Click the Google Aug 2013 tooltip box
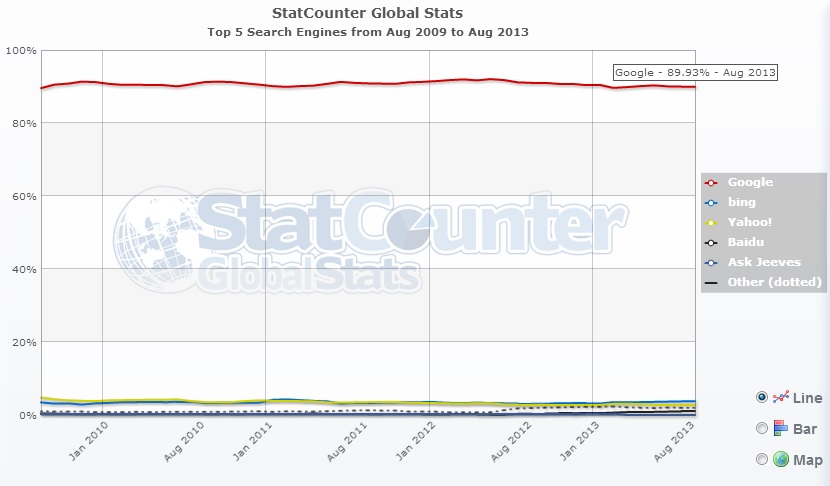The image size is (830, 486). pyautogui.click(x=695, y=72)
